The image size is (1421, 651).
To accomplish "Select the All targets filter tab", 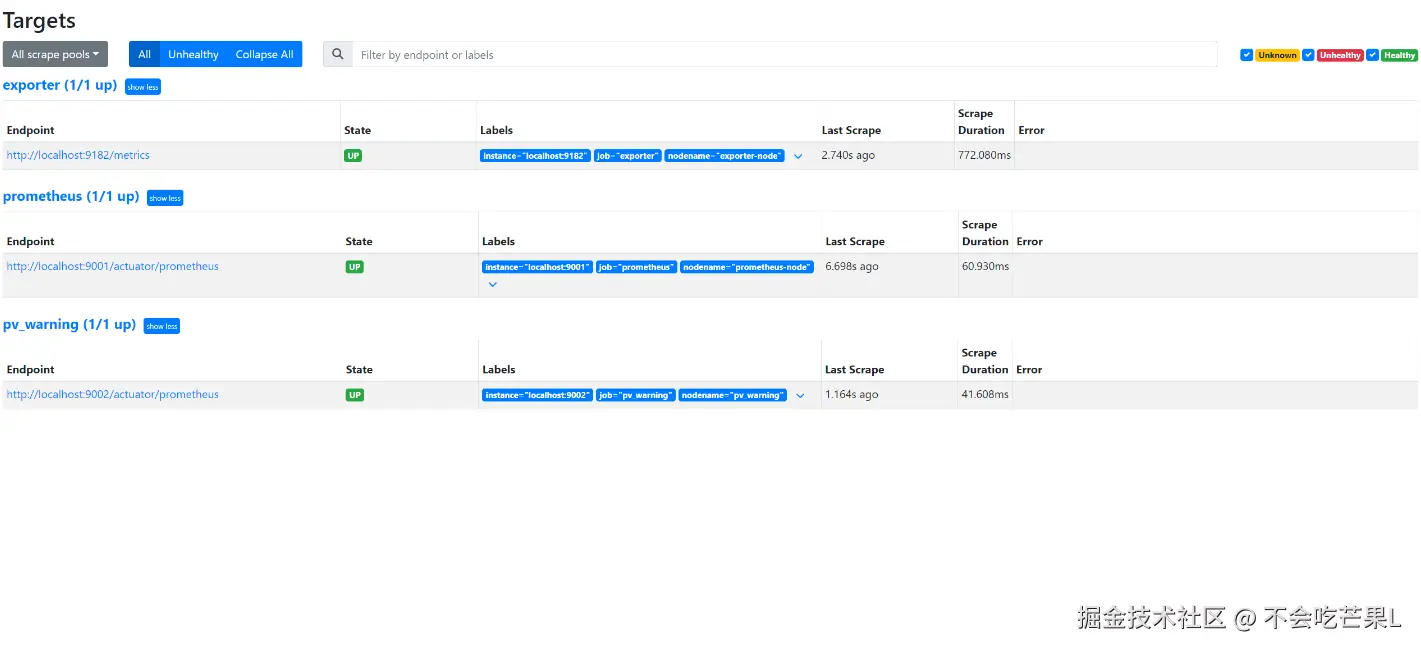I will 144,54.
